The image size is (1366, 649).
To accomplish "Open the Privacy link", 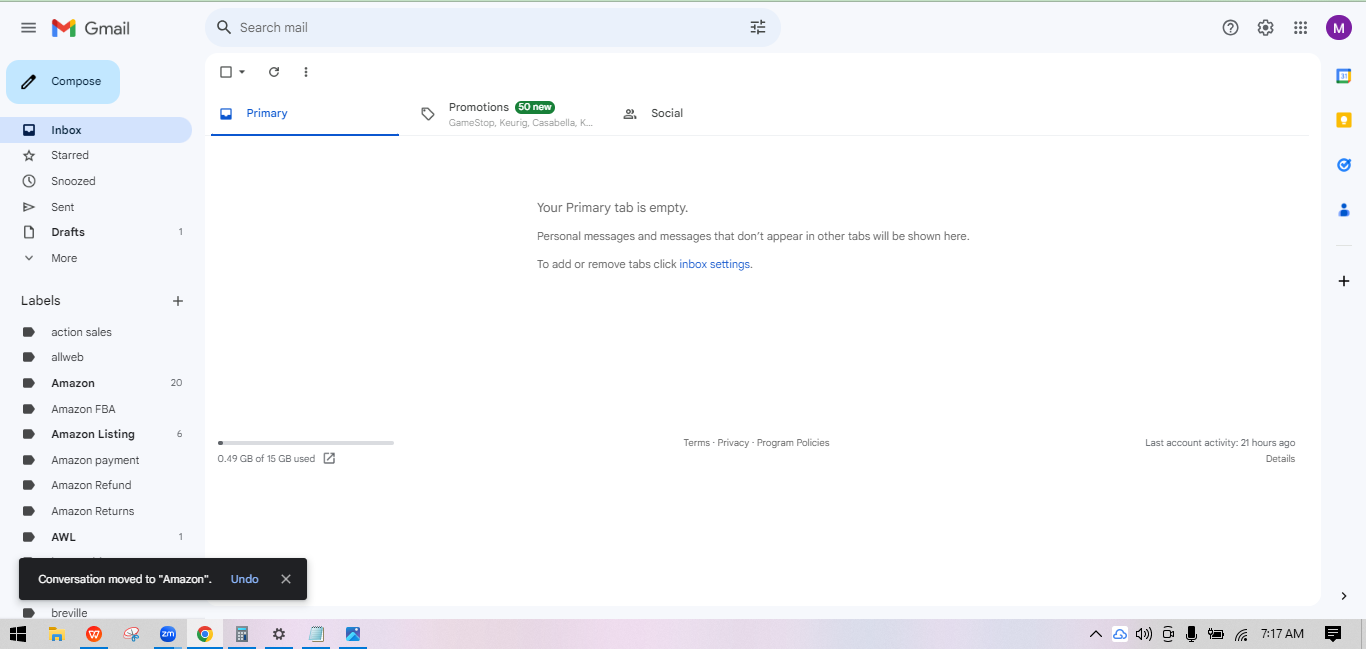I will (x=733, y=443).
